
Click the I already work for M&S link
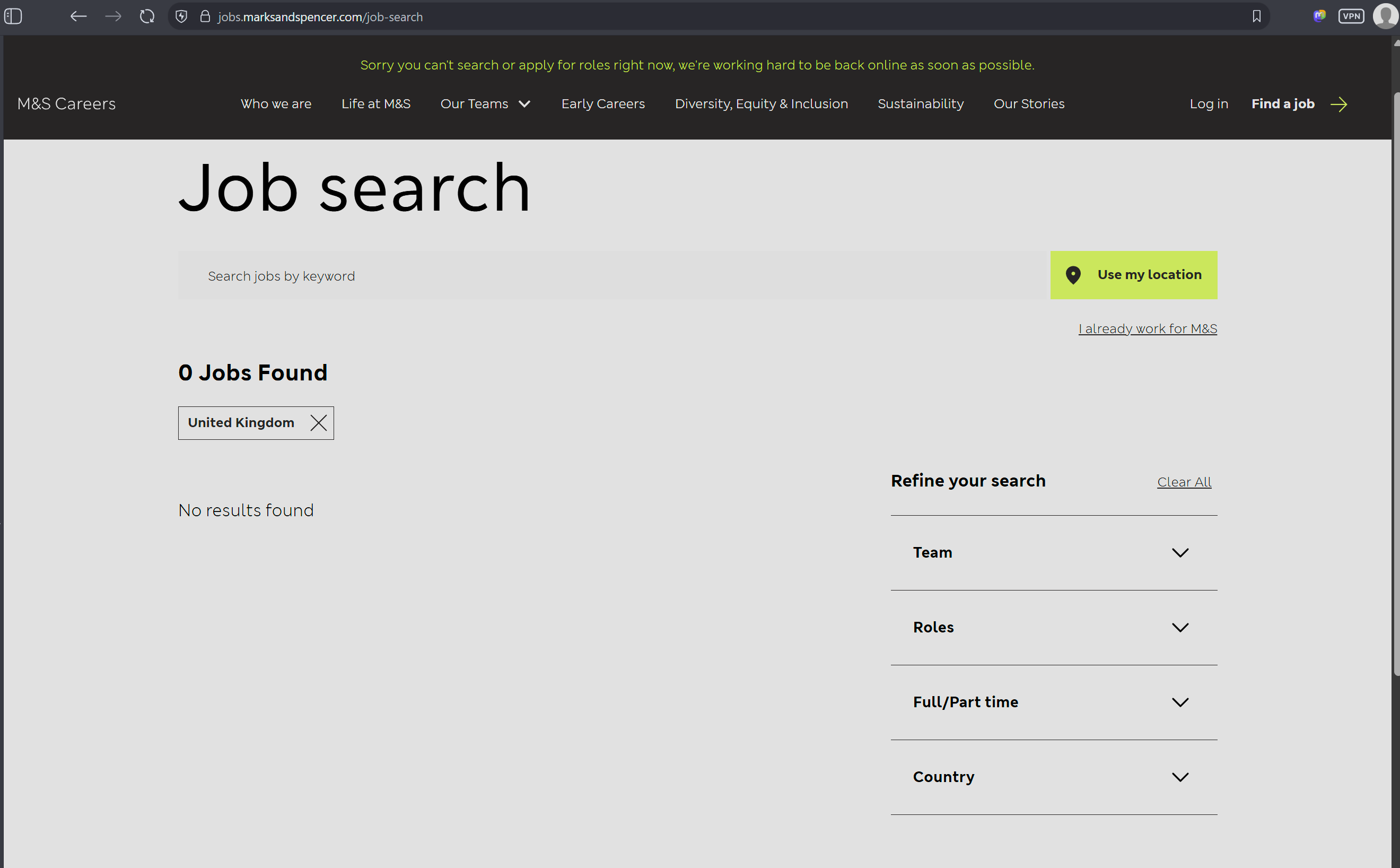[1148, 329]
